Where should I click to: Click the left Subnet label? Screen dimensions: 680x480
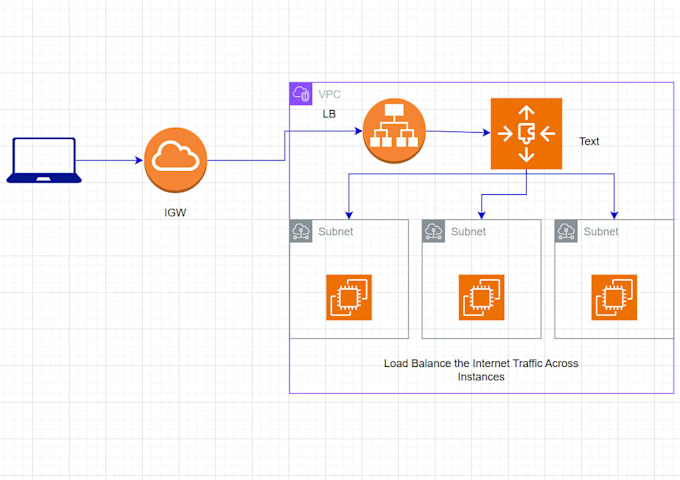pos(336,232)
